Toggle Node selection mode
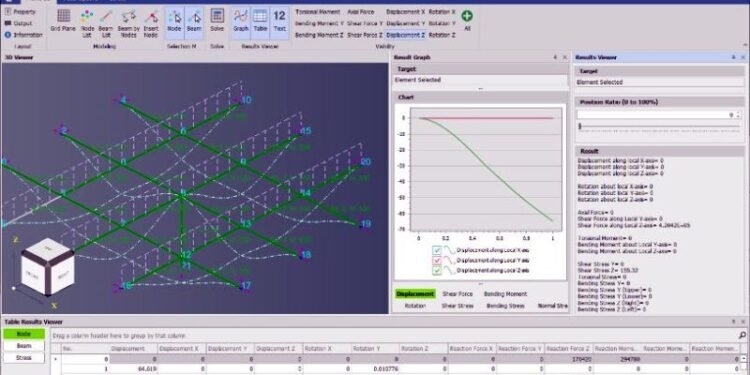Viewport: 750px width, 375px height. (174, 22)
